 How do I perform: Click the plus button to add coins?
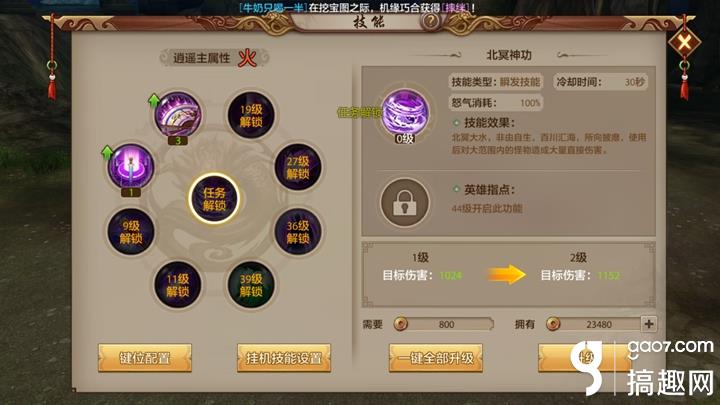649,324
